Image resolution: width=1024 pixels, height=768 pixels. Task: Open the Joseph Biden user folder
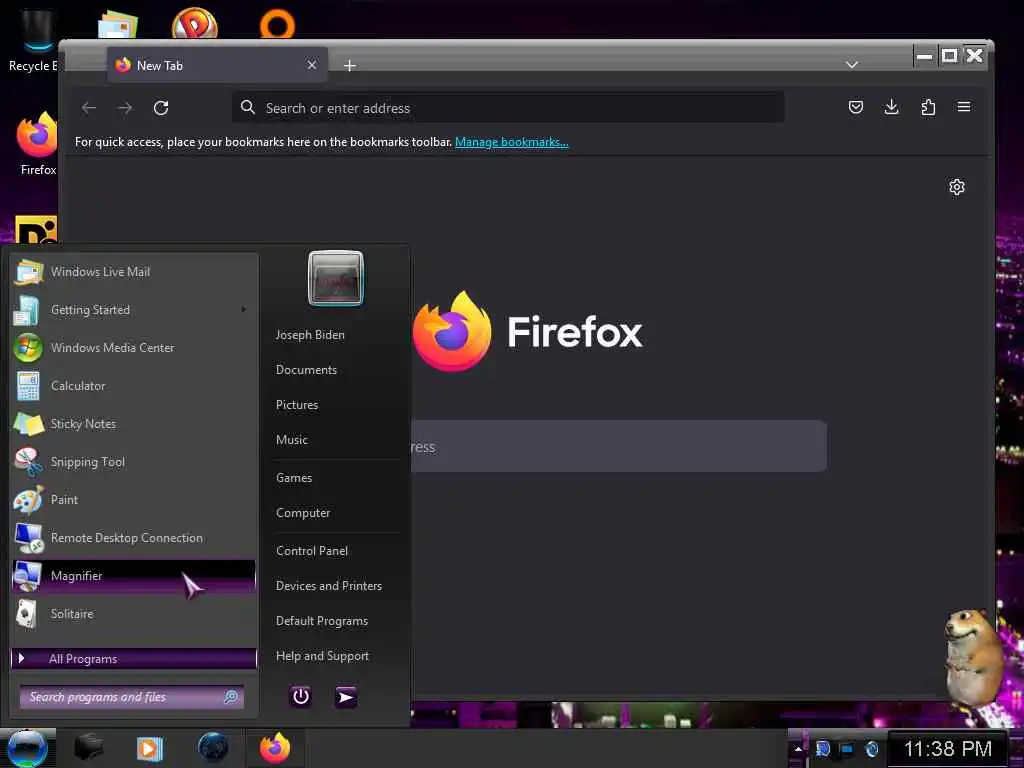(x=310, y=334)
